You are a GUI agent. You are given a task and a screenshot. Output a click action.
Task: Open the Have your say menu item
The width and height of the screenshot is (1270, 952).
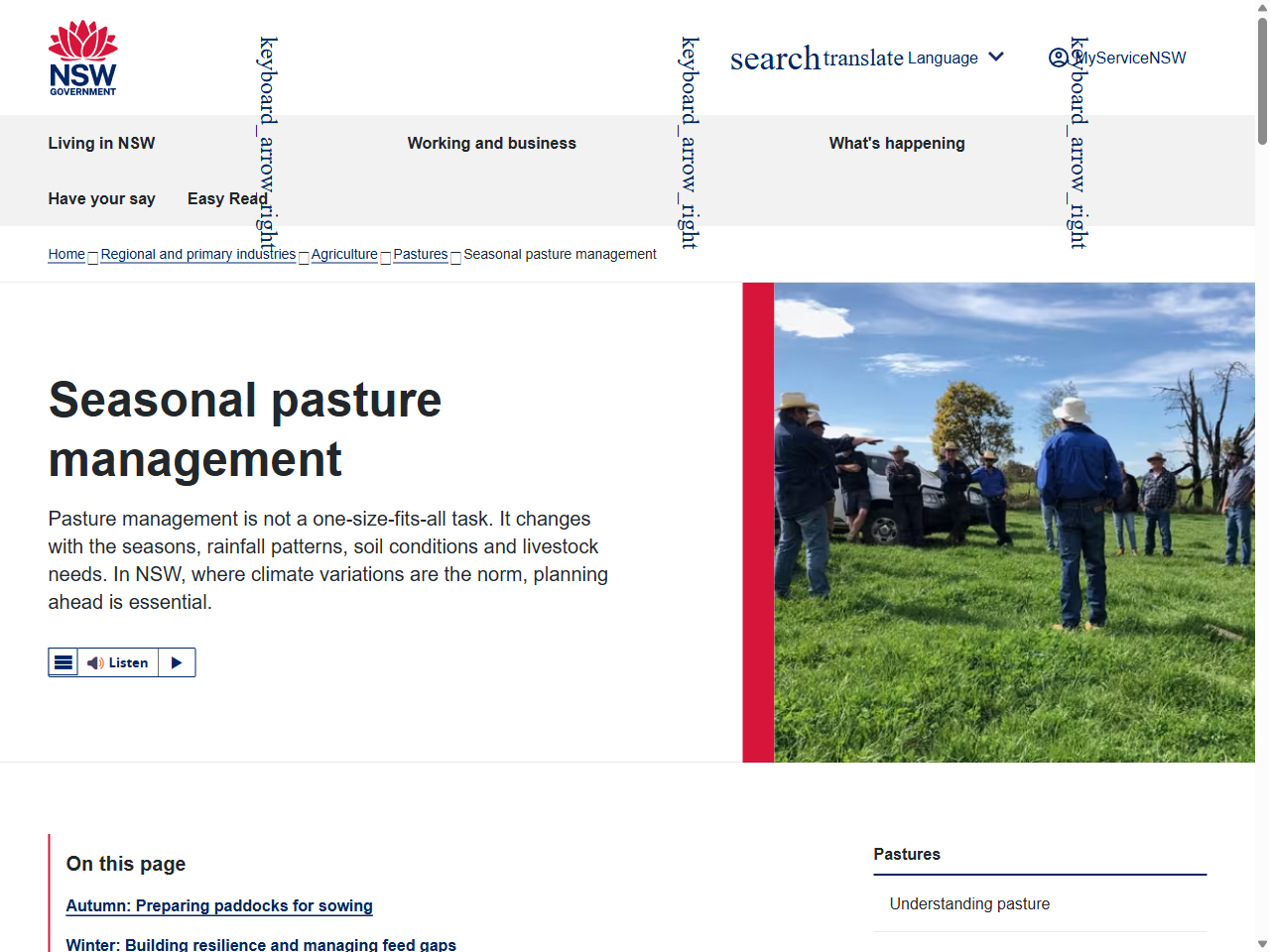click(x=101, y=198)
